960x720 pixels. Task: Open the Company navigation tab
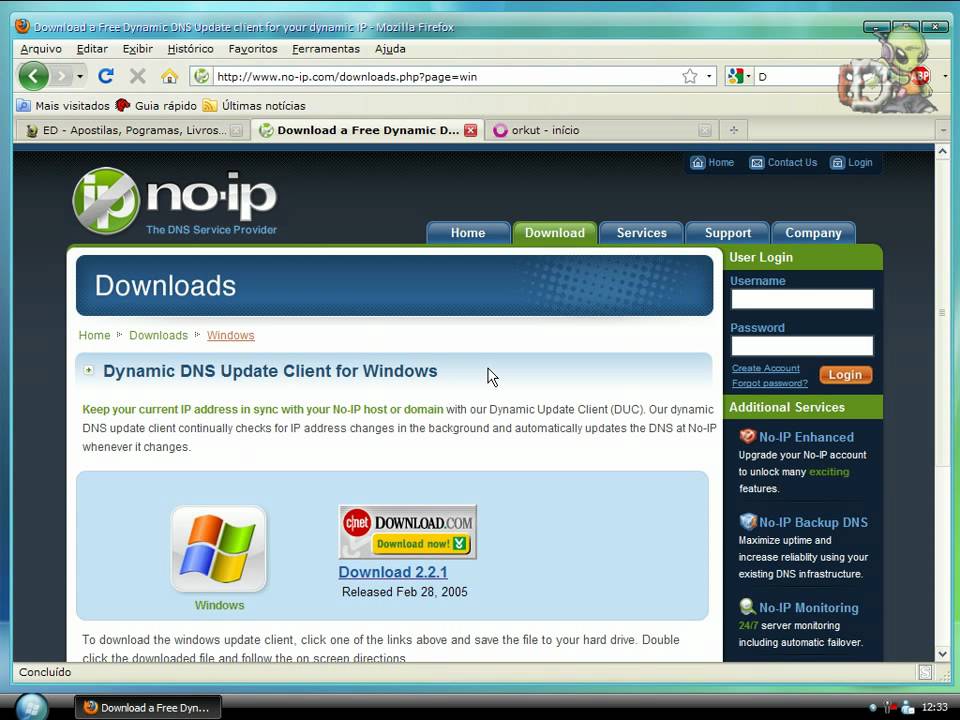click(814, 233)
